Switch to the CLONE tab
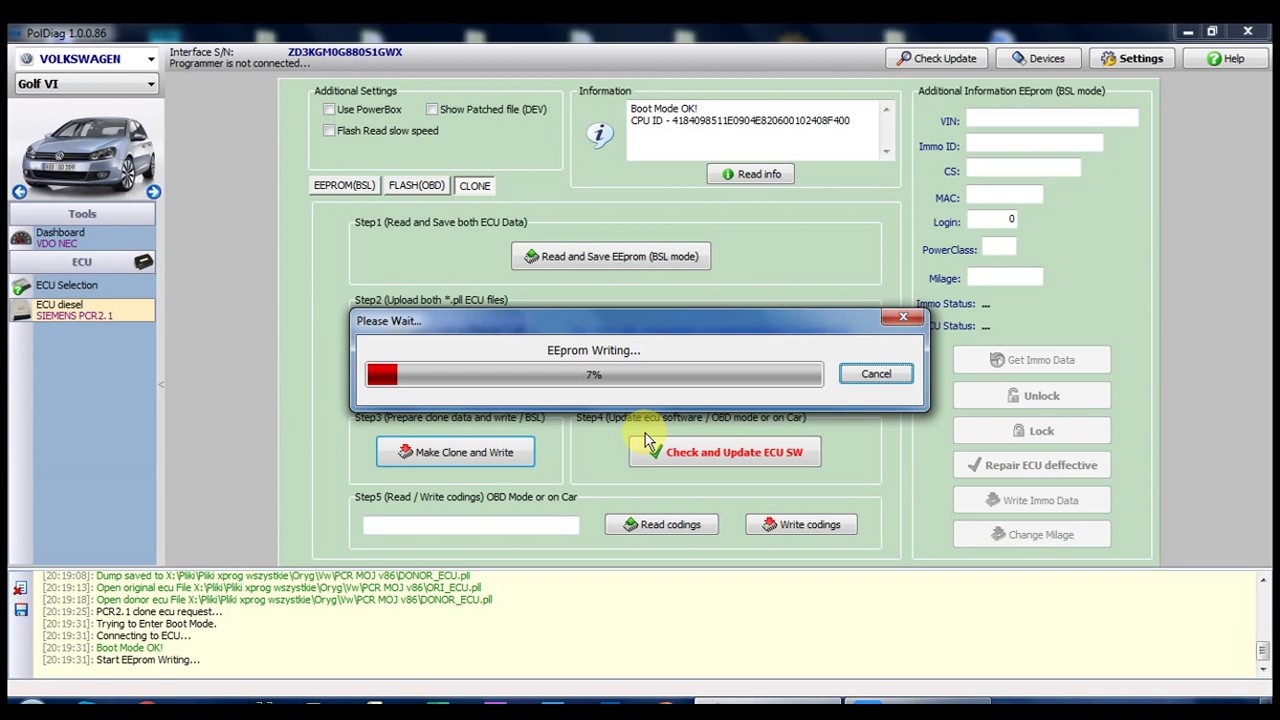 coord(475,186)
